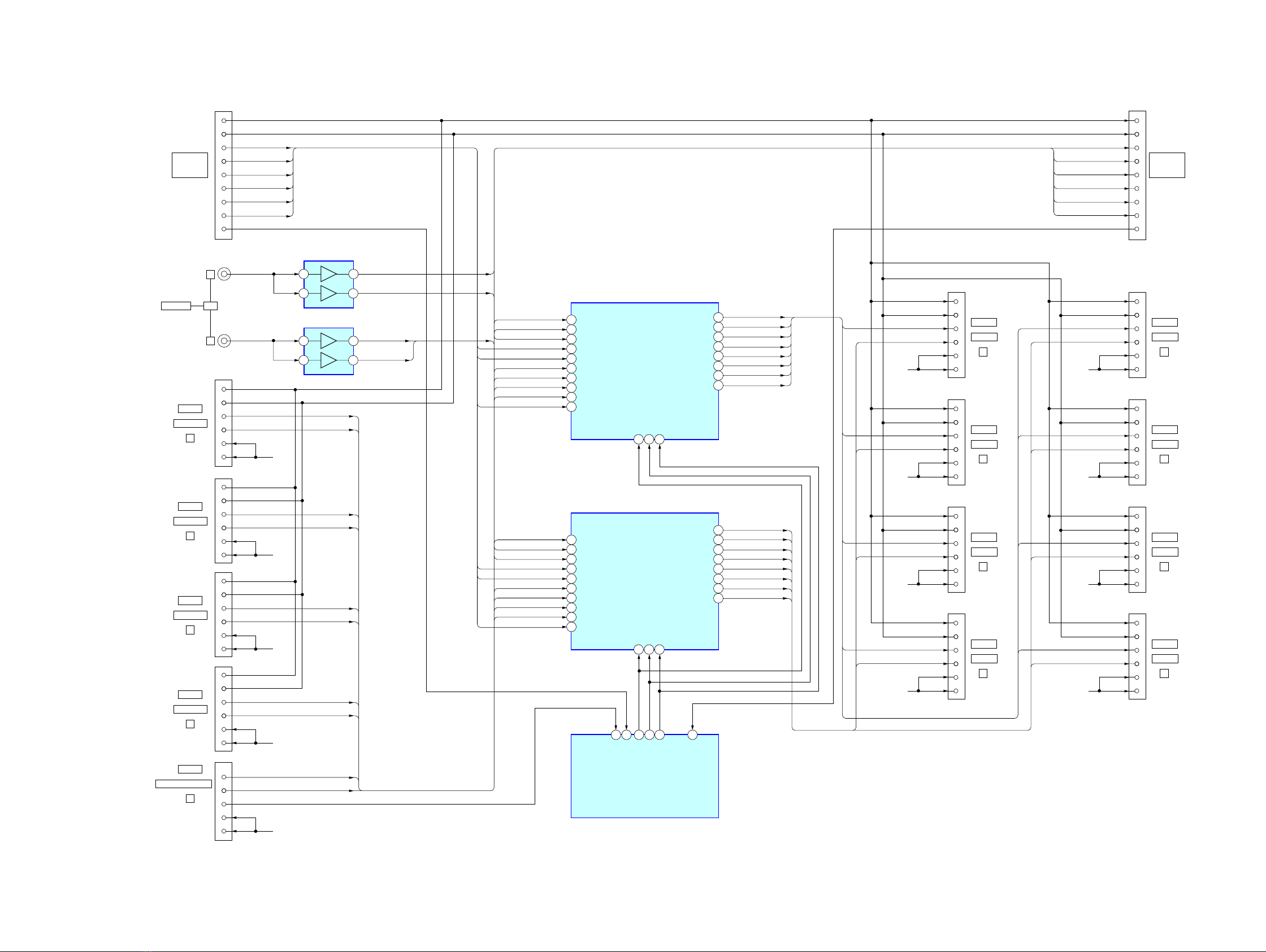Viewport: 1266px width, 952px height.
Task: Select the middle large cyan IC block
Action: coord(644,581)
